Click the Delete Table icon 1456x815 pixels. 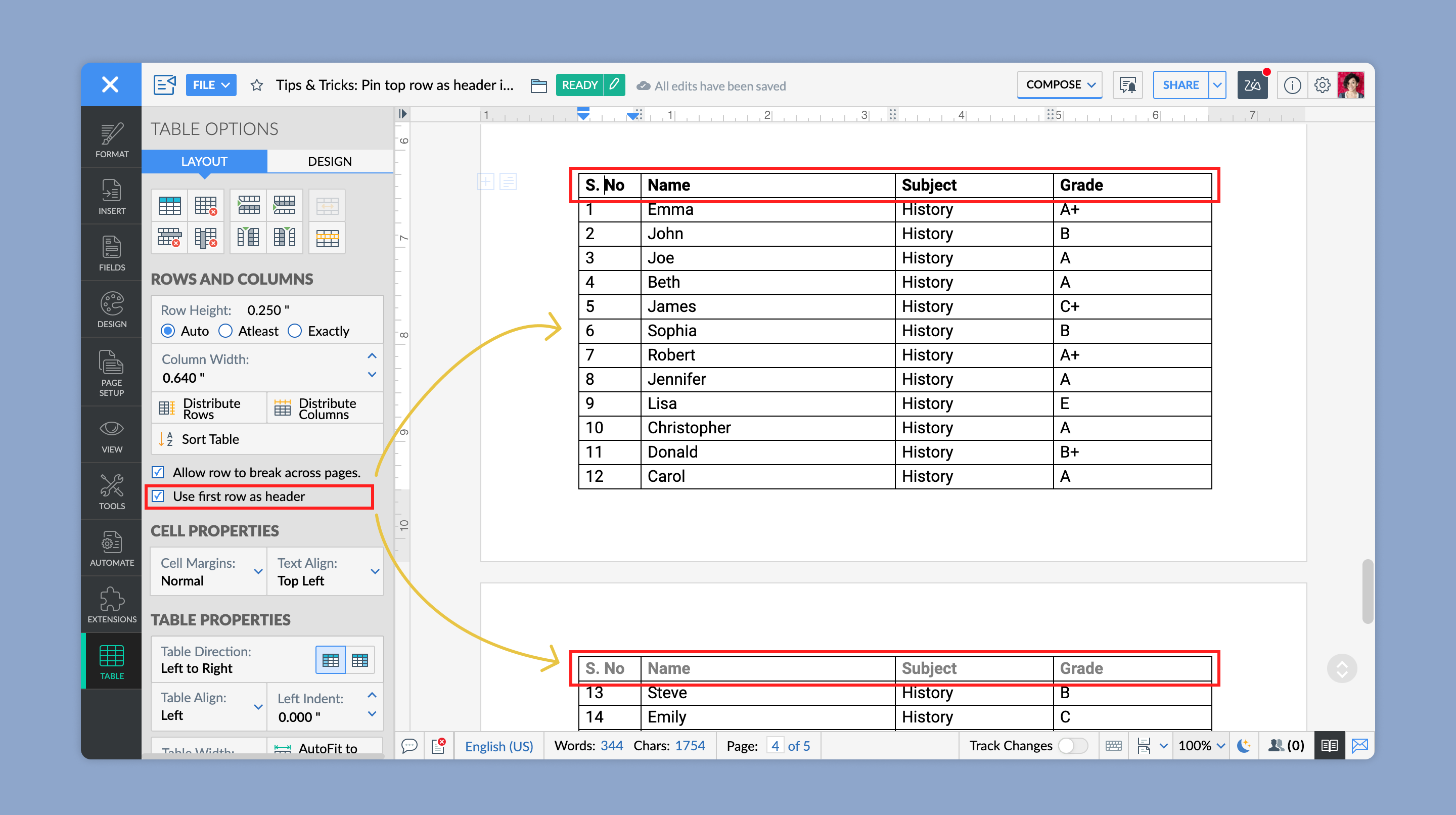click(x=205, y=205)
